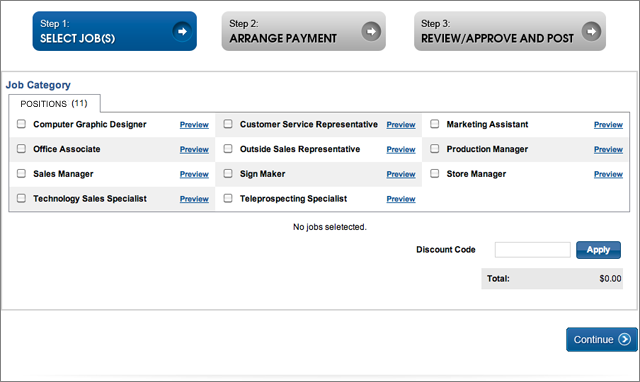Select the Sales Manager checkbox
The height and width of the screenshot is (382, 640).
21,173
